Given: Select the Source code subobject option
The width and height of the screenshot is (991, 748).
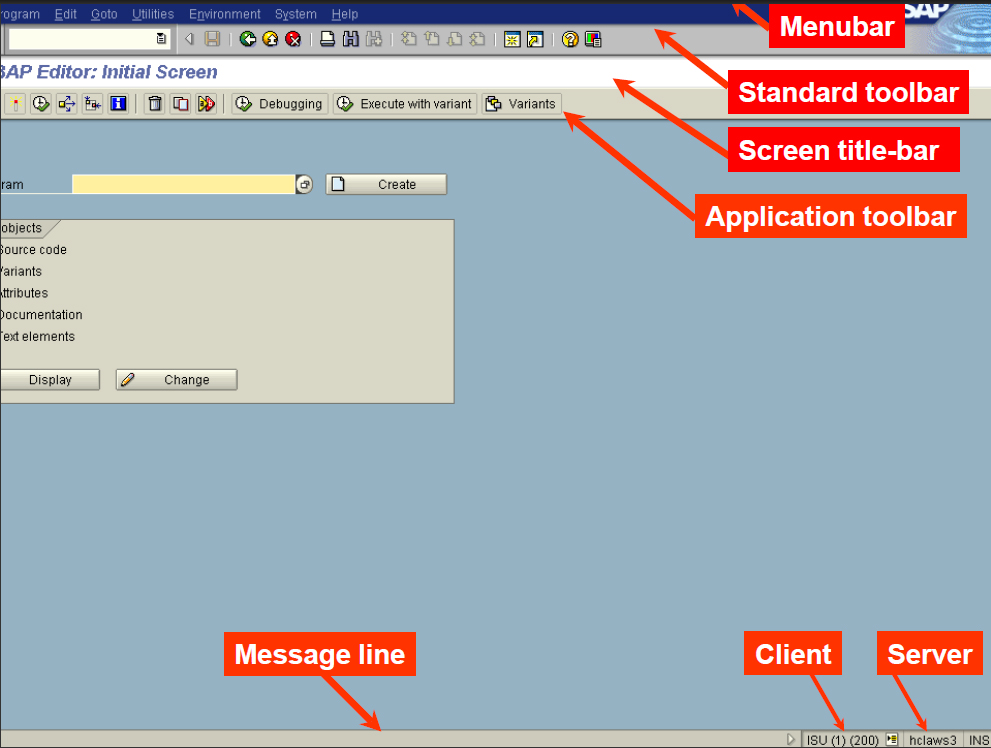Looking at the screenshot, I should tap(33, 250).
